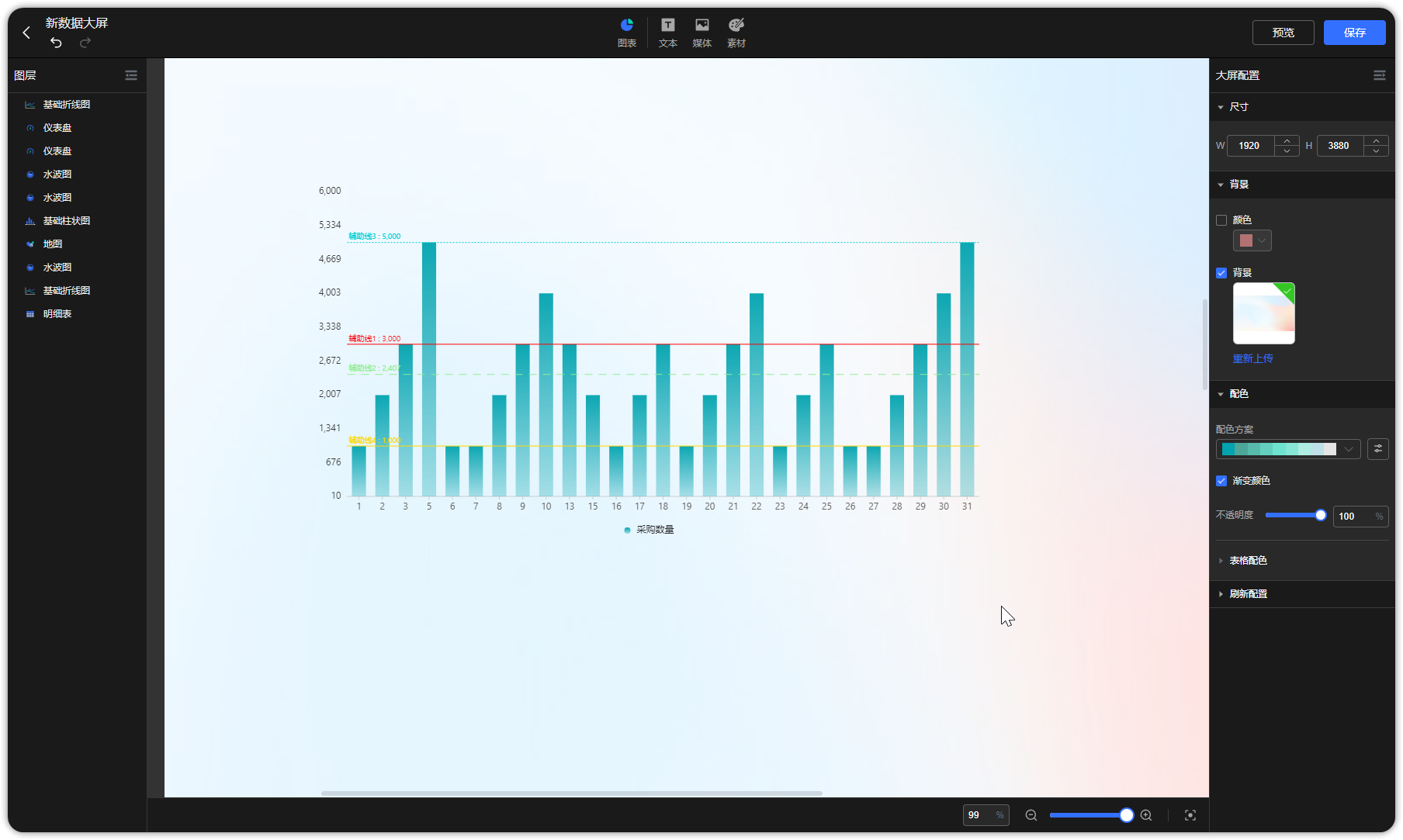This screenshot has height=840, width=1403.
Task: Select the 基础柱状图 layer icon
Action: coord(30,221)
